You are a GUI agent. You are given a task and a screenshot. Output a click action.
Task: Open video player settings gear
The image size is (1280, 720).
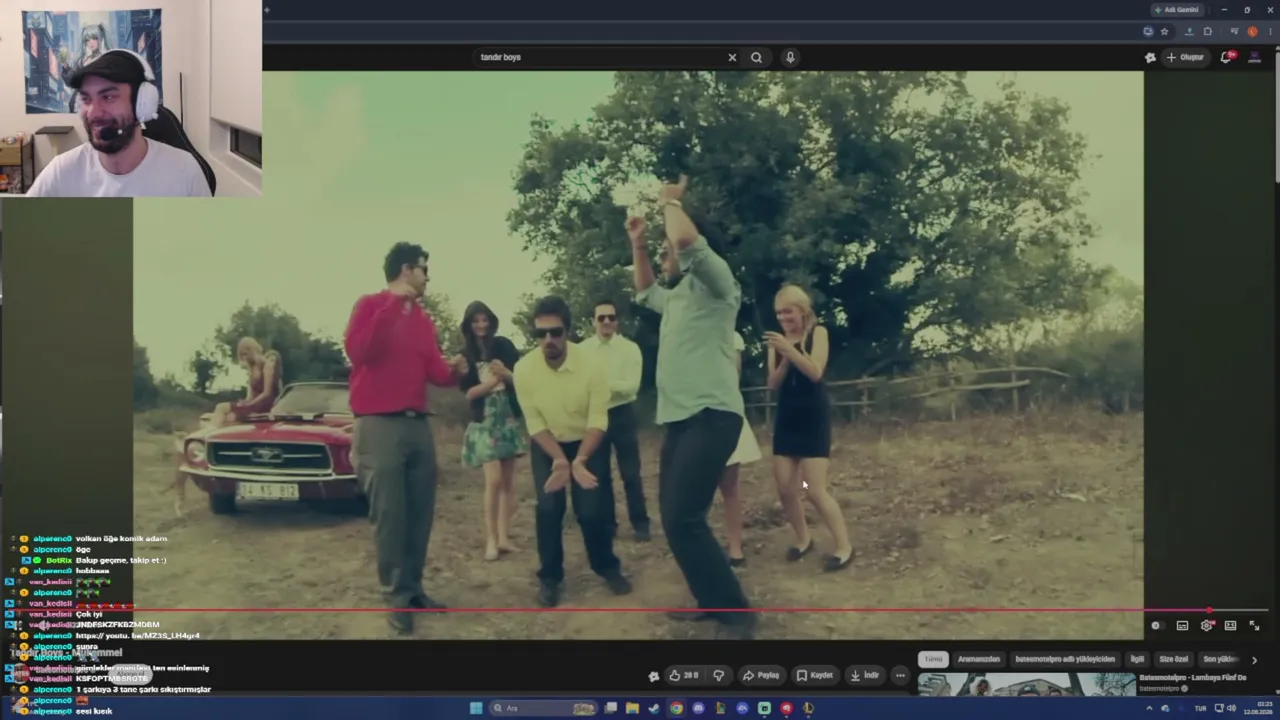(1207, 626)
